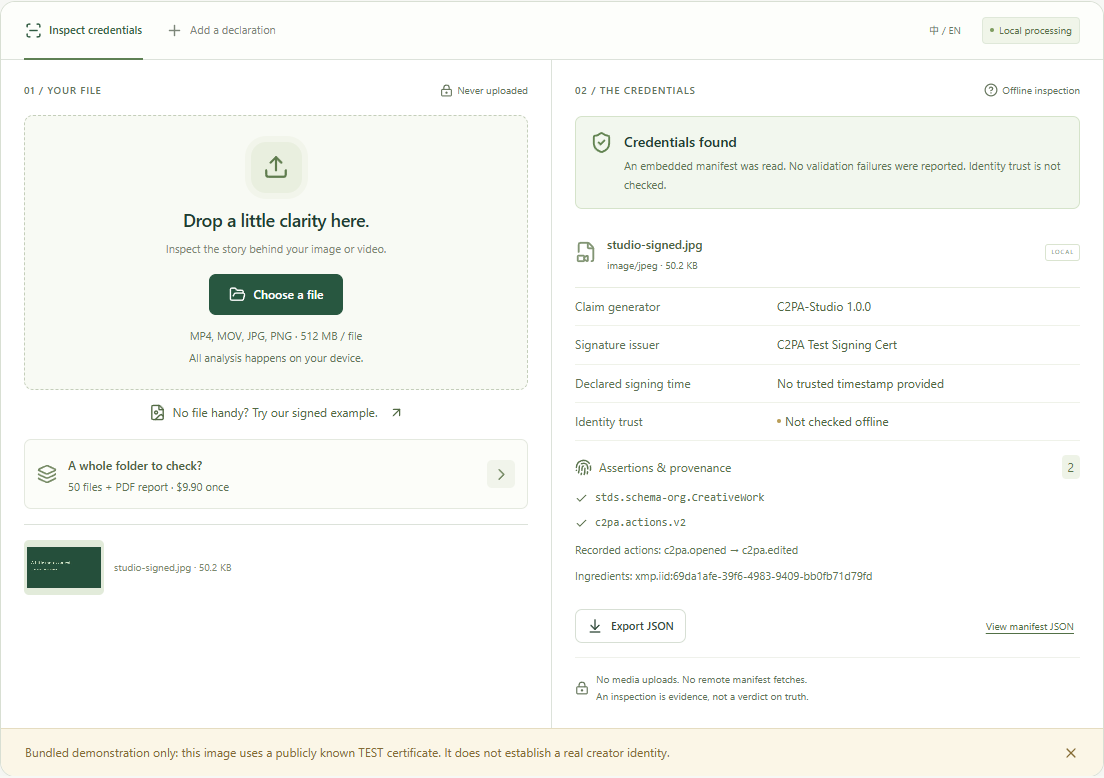
Task: Click the Never uploaded lock icon
Action: coord(446,90)
